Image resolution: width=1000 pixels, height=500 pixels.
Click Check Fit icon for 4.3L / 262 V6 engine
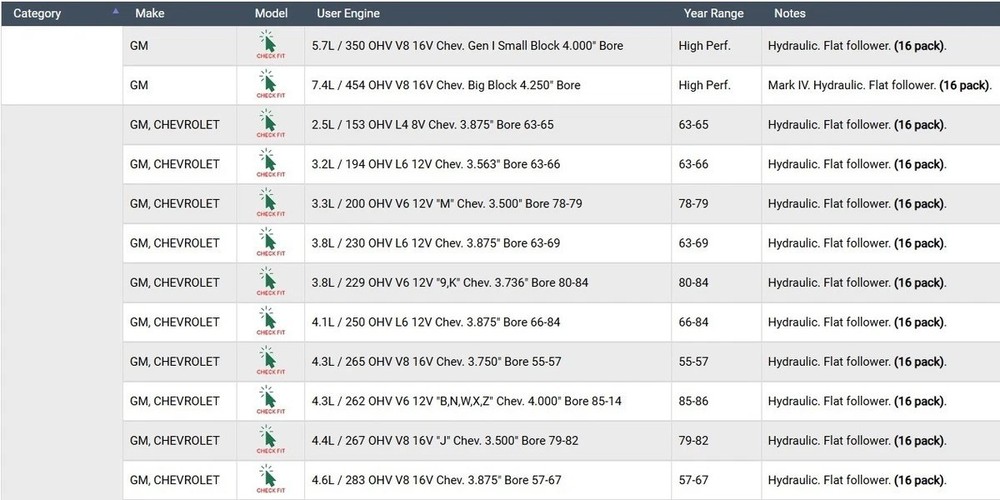pos(267,401)
